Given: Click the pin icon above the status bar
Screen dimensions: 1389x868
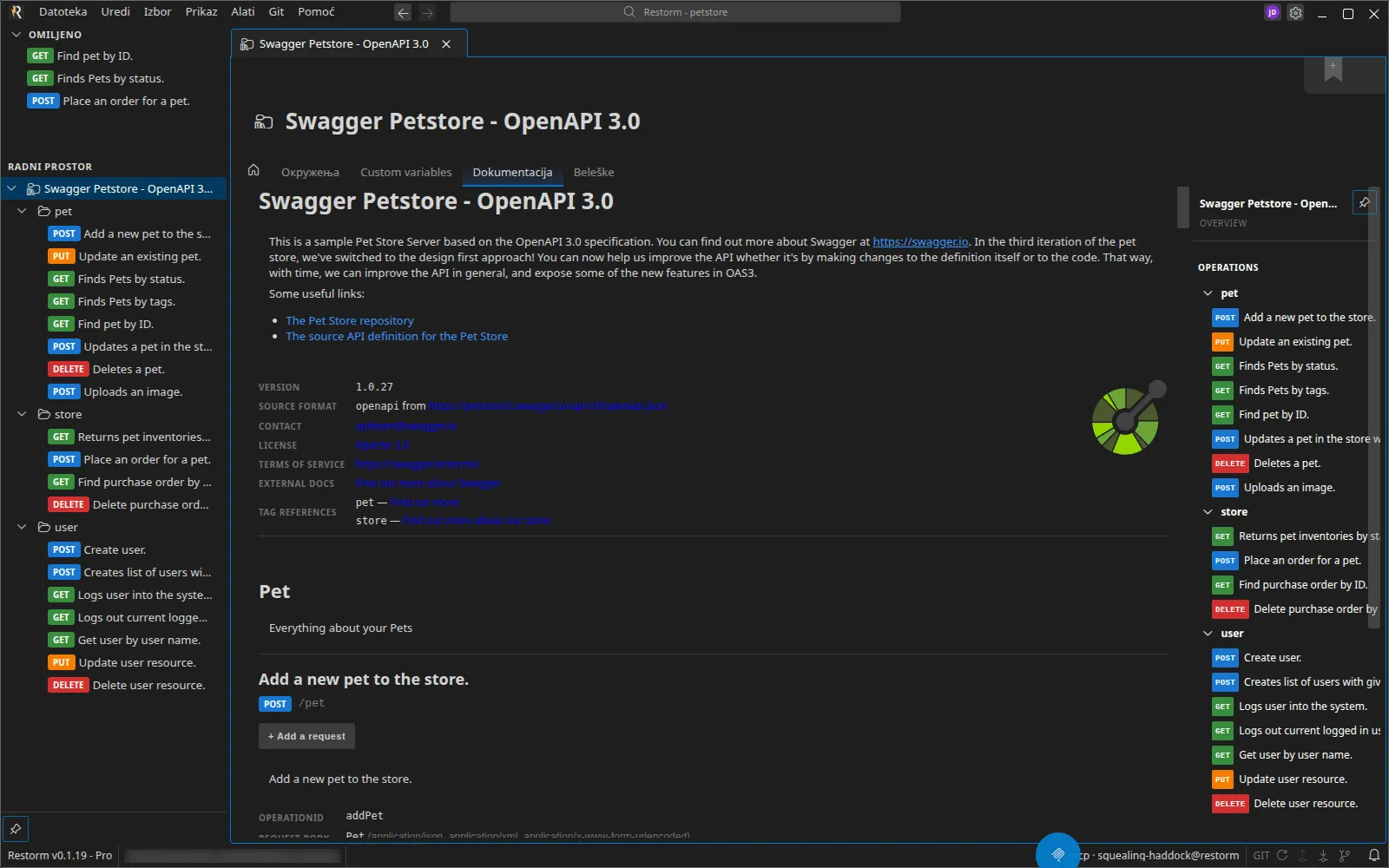Looking at the screenshot, I should click(16, 827).
